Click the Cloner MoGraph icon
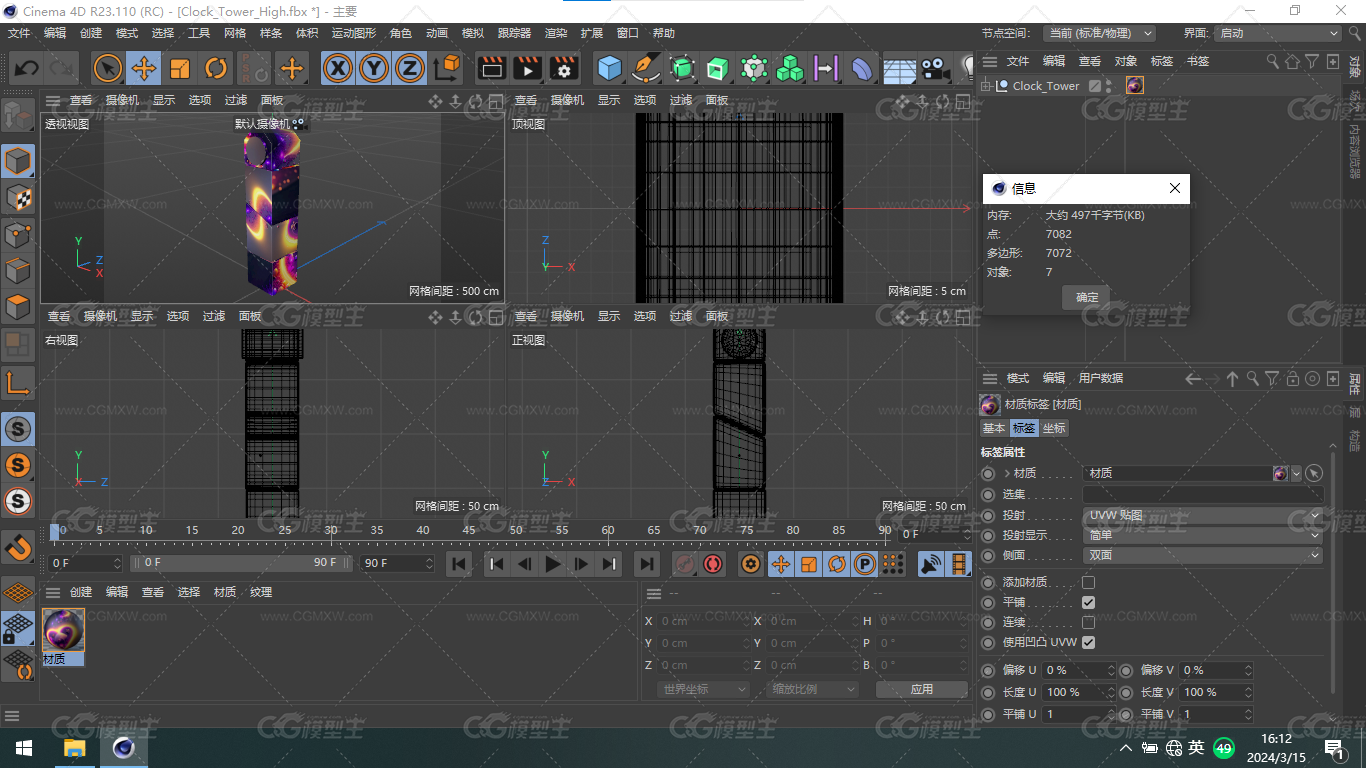 [790, 69]
